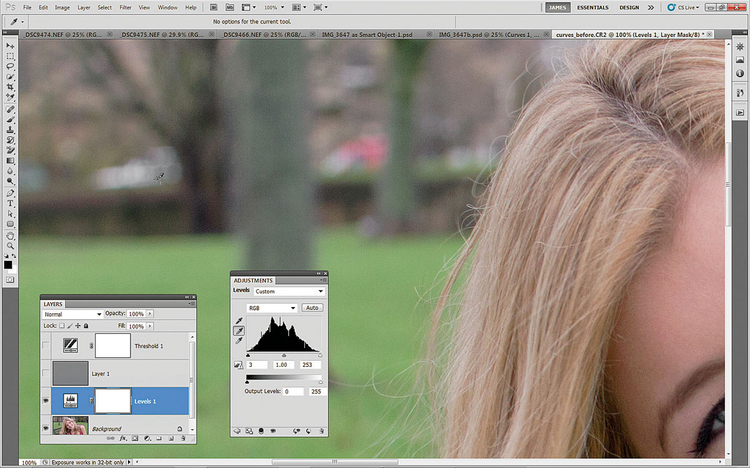Toggle adjustment visibility eye in Adjustments panel

pyautogui.click(x=273, y=431)
